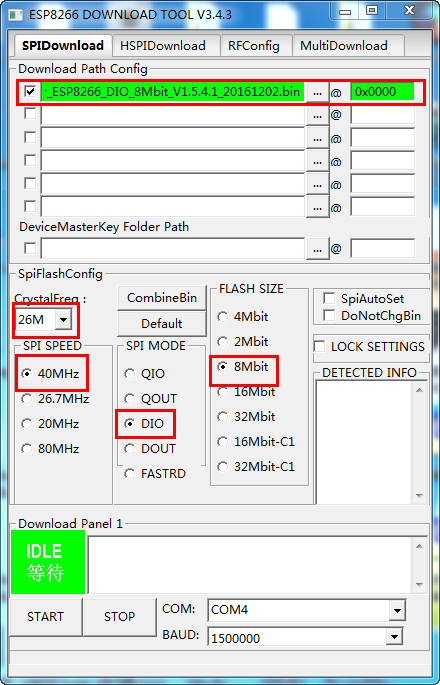440x685 pixels.
Task: Click the ESP8266 app icon in title bar
Action: [15, 14]
